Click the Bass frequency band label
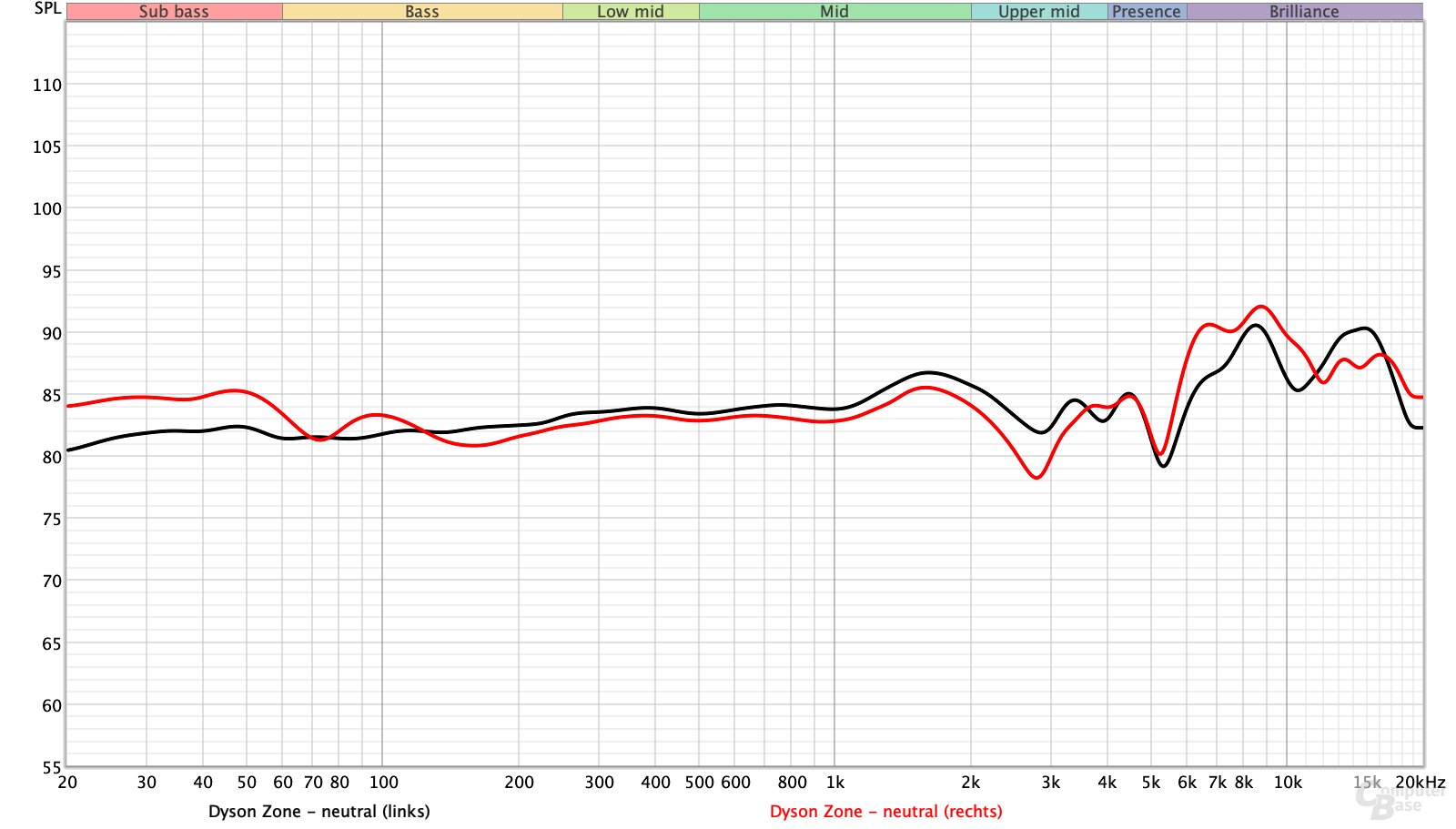The image size is (1456, 829). pyautogui.click(x=422, y=12)
